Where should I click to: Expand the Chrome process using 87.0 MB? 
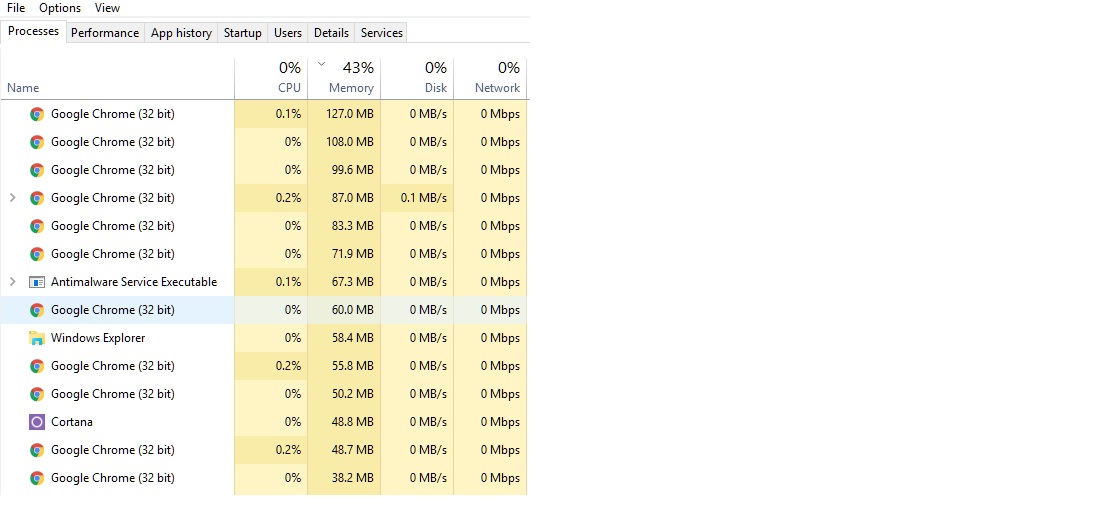(12, 198)
